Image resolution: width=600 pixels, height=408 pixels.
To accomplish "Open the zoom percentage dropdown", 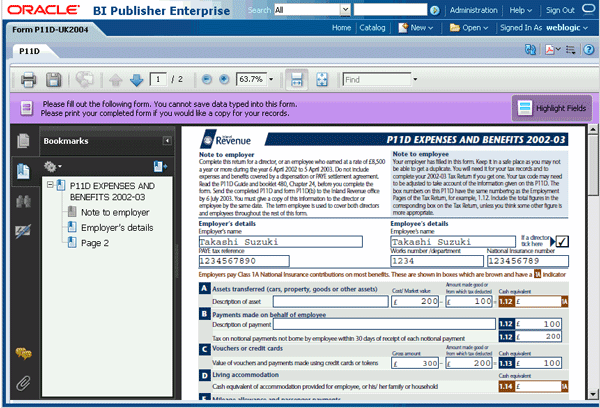I will (271, 79).
